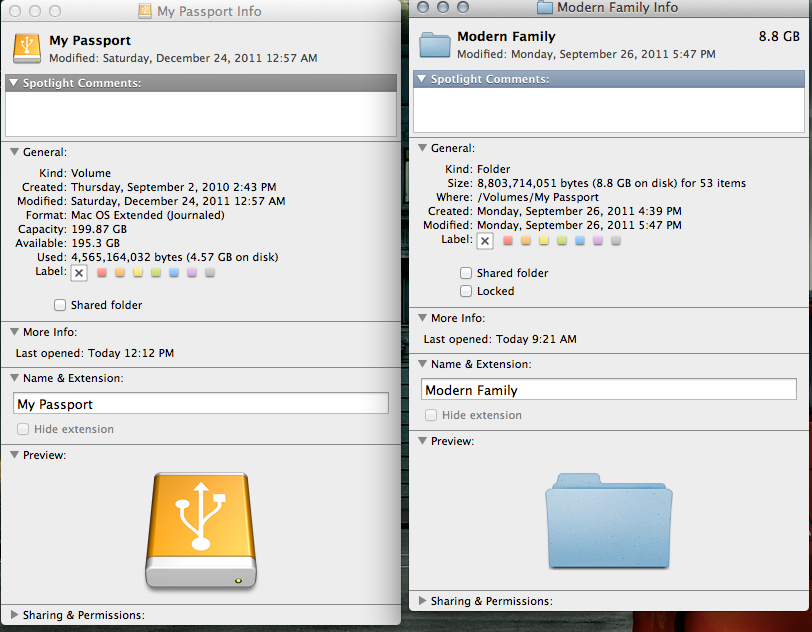Select green label in Modern Family Info
Image resolution: width=812 pixels, height=632 pixels.
[x=562, y=240]
